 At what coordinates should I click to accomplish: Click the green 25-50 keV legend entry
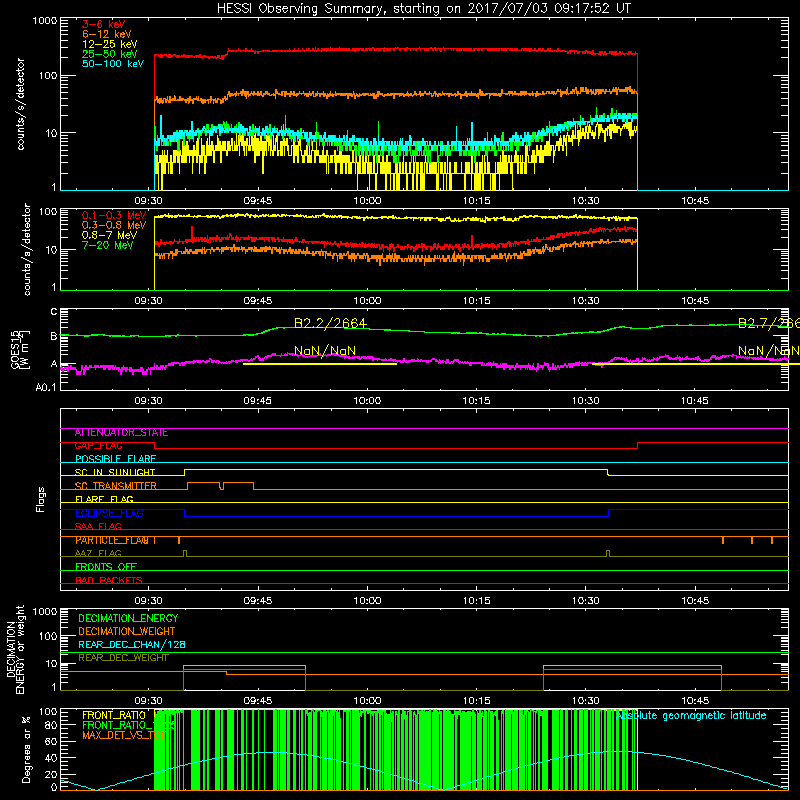(x=110, y=54)
